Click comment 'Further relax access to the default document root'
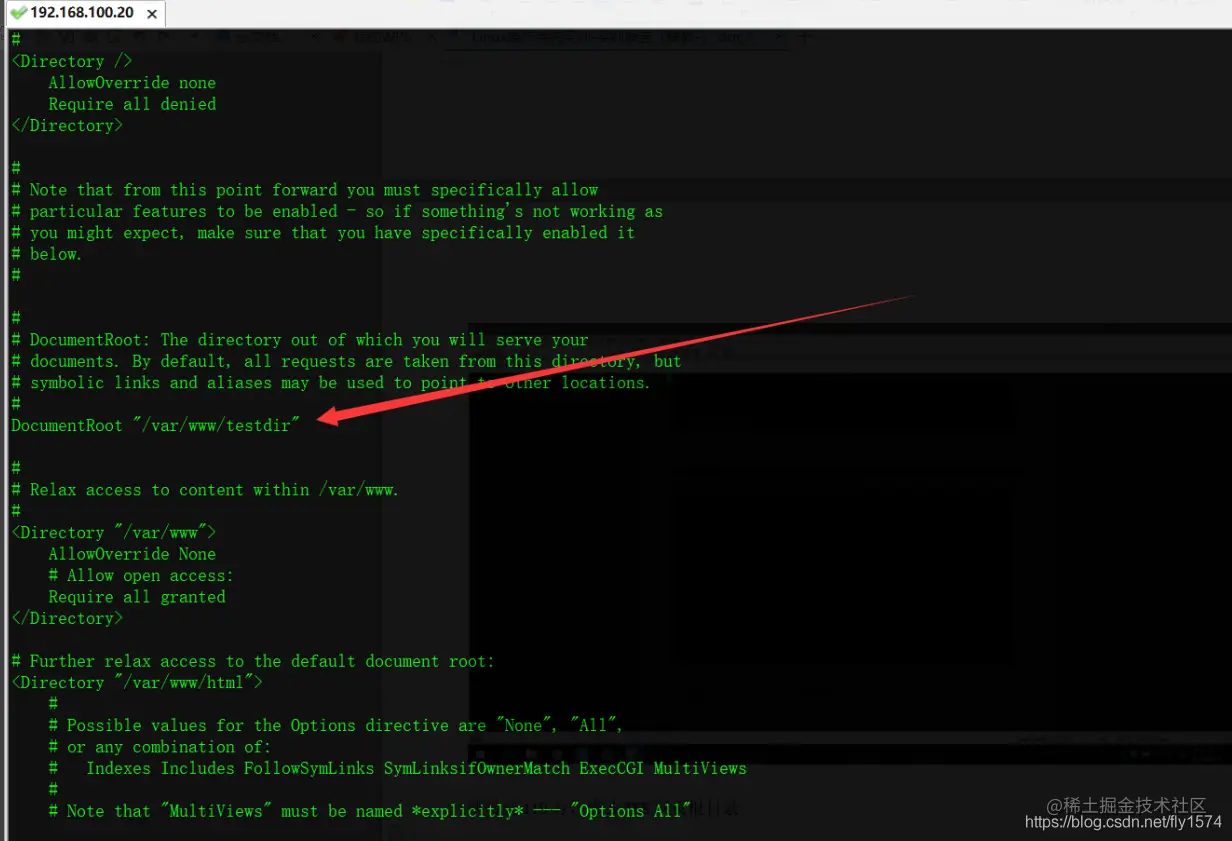 (253, 661)
